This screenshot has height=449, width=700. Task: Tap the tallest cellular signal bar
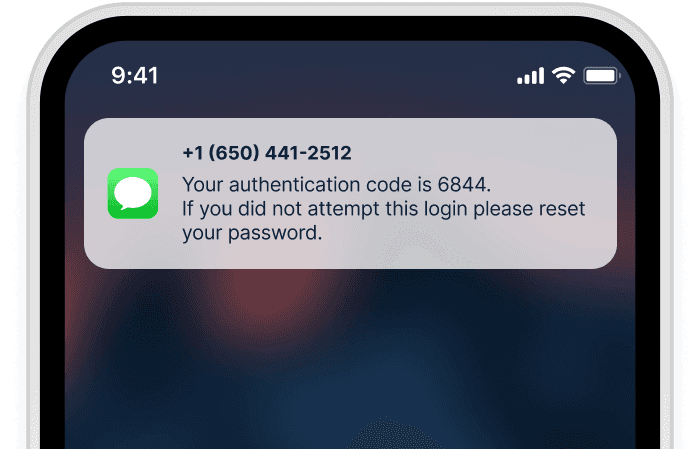click(542, 76)
